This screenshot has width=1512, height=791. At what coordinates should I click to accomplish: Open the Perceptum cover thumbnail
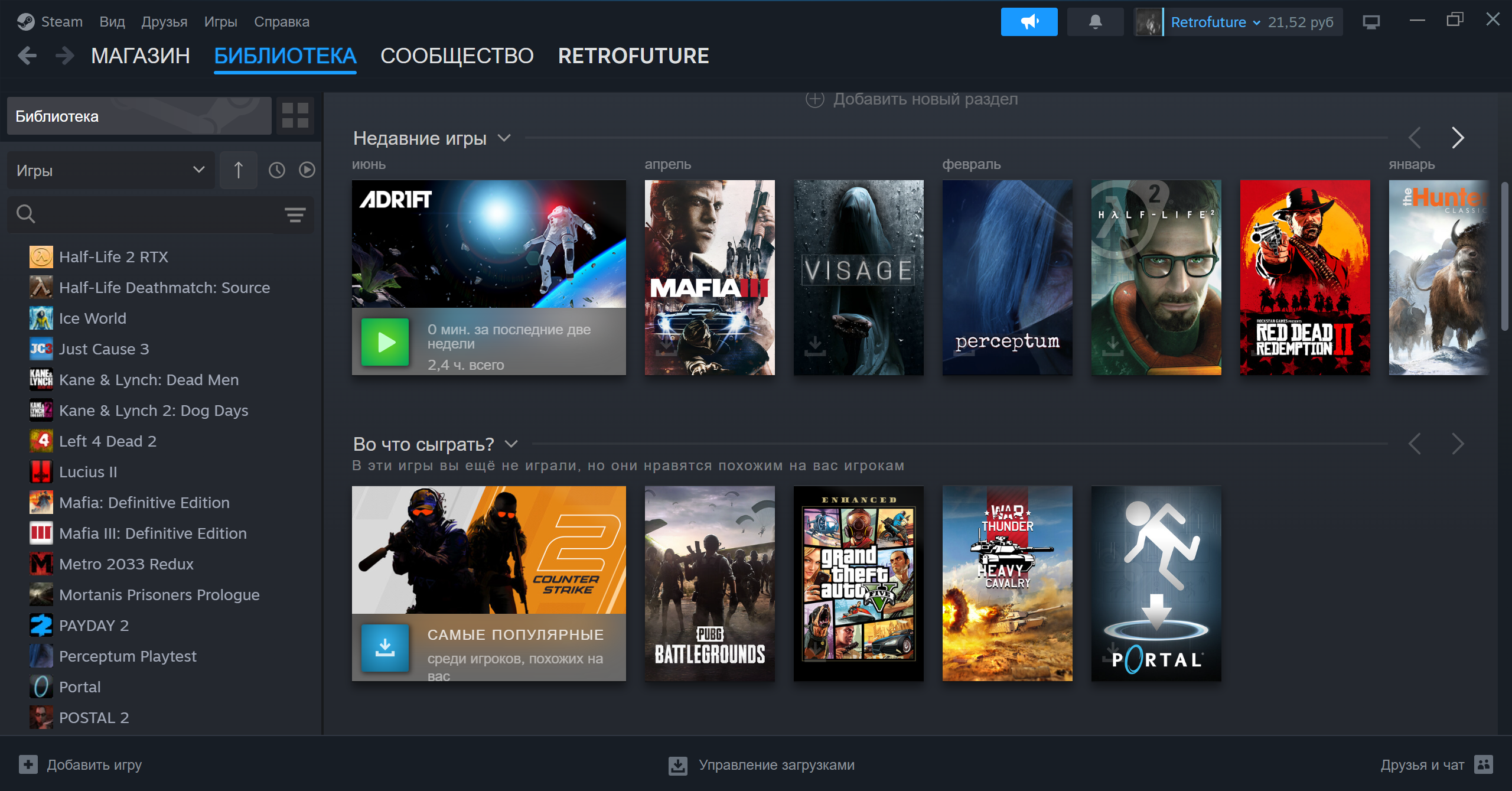(x=1008, y=278)
